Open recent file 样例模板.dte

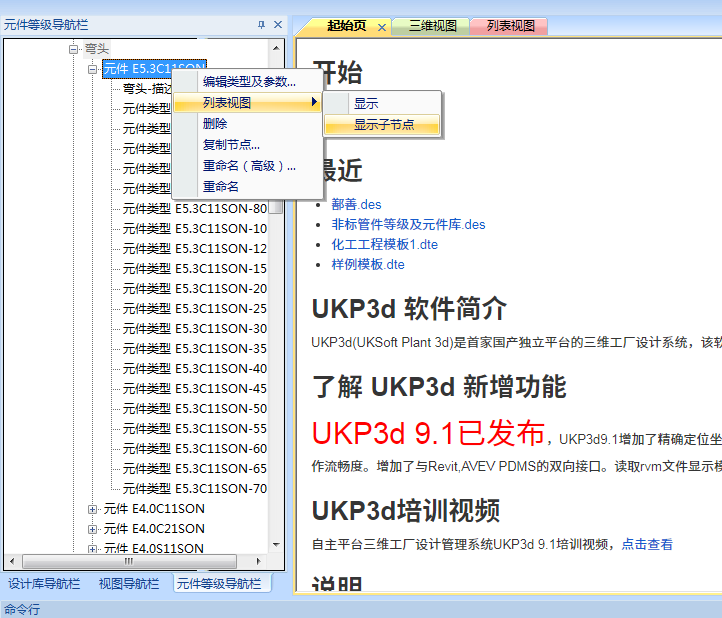[x=368, y=264]
